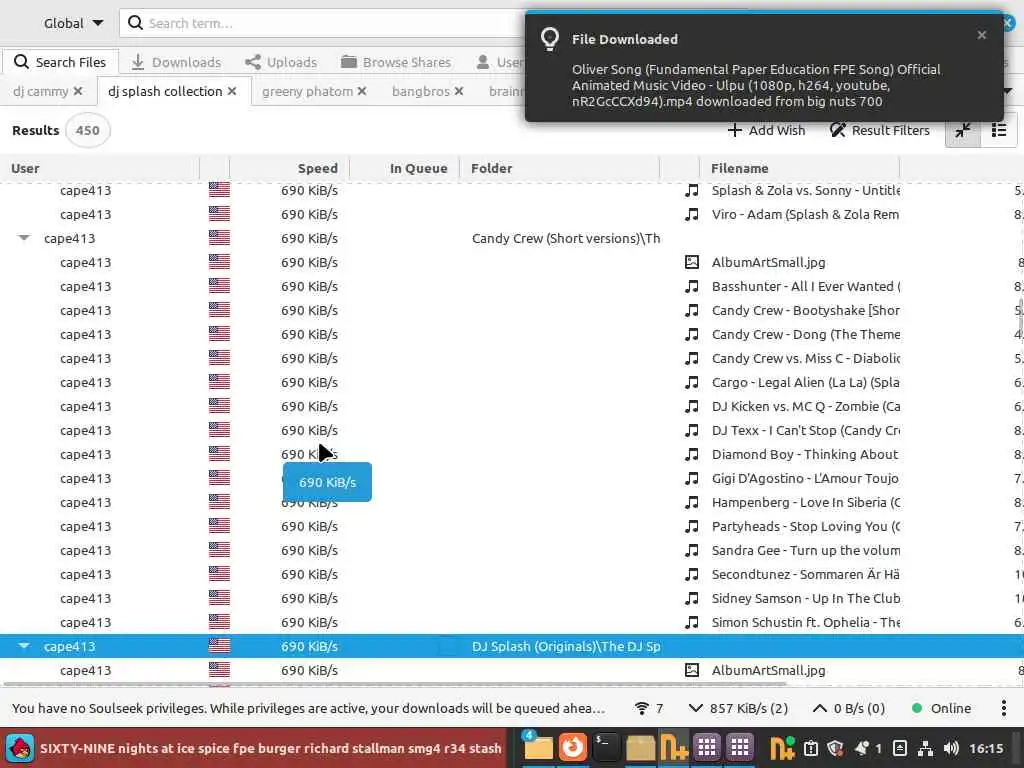Open the Result Filters panel

(x=880, y=130)
